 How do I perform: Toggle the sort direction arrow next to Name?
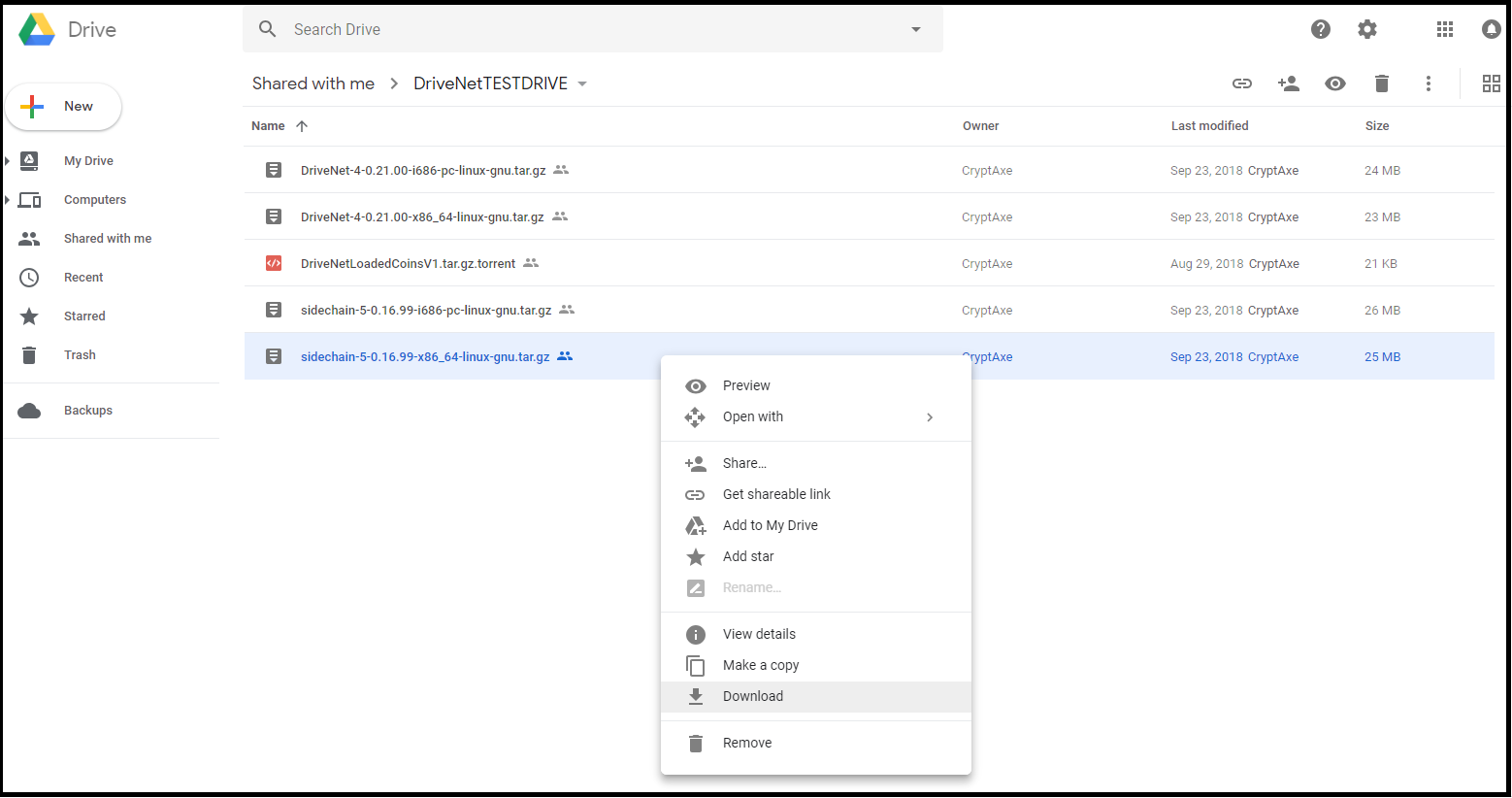coord(302,126)
